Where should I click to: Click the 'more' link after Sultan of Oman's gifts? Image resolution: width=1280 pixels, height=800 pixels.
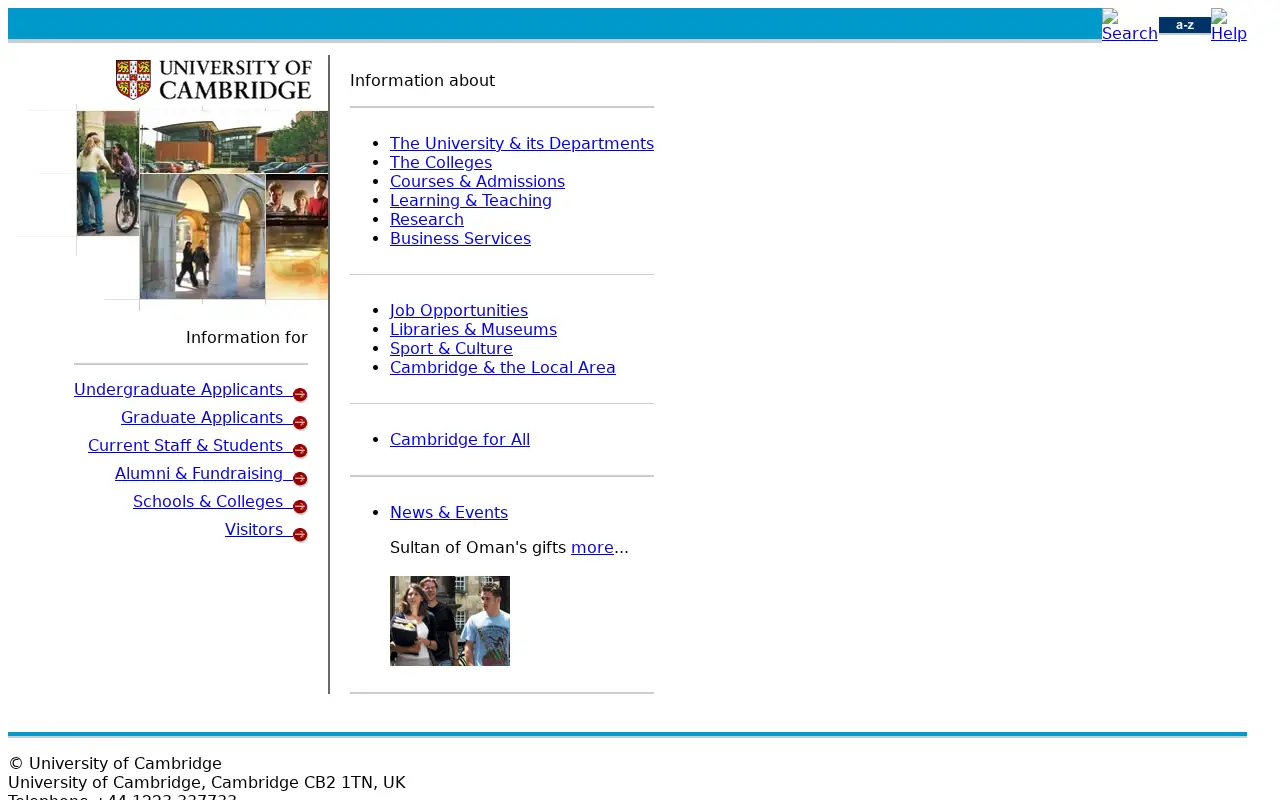point(592,548)
